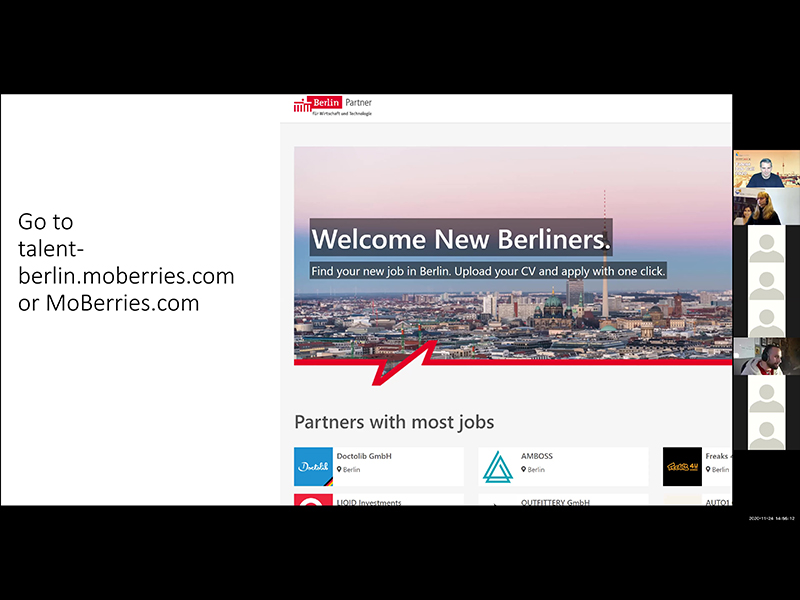Open the AMBOSS company name link
This screenshot has height=600, width=800.
(x=537, y=456)
